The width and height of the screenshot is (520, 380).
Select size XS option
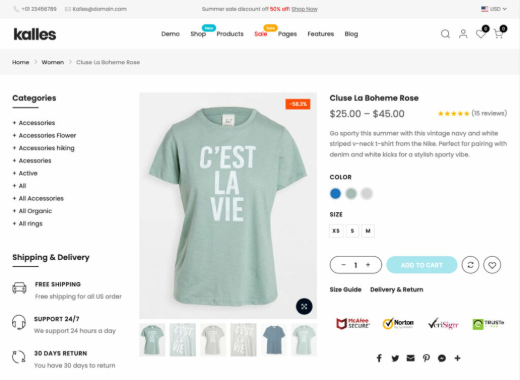[336, 231]
